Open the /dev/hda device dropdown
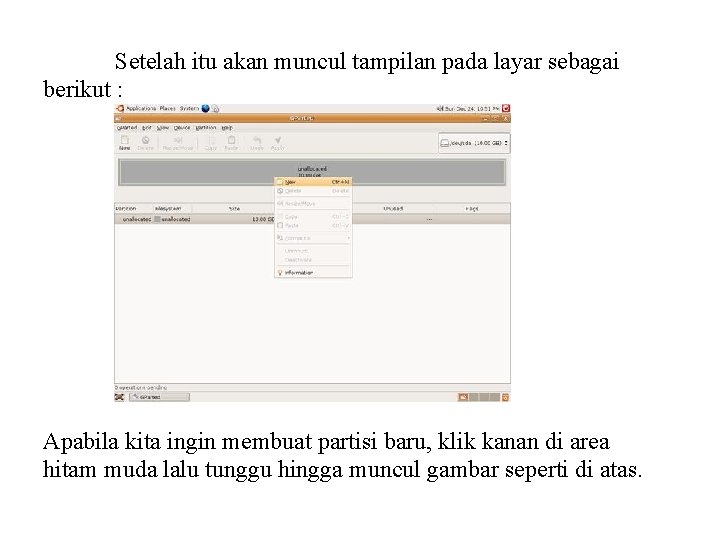The height and width of the screenshot is (540, 720). (x=474, y=143)
